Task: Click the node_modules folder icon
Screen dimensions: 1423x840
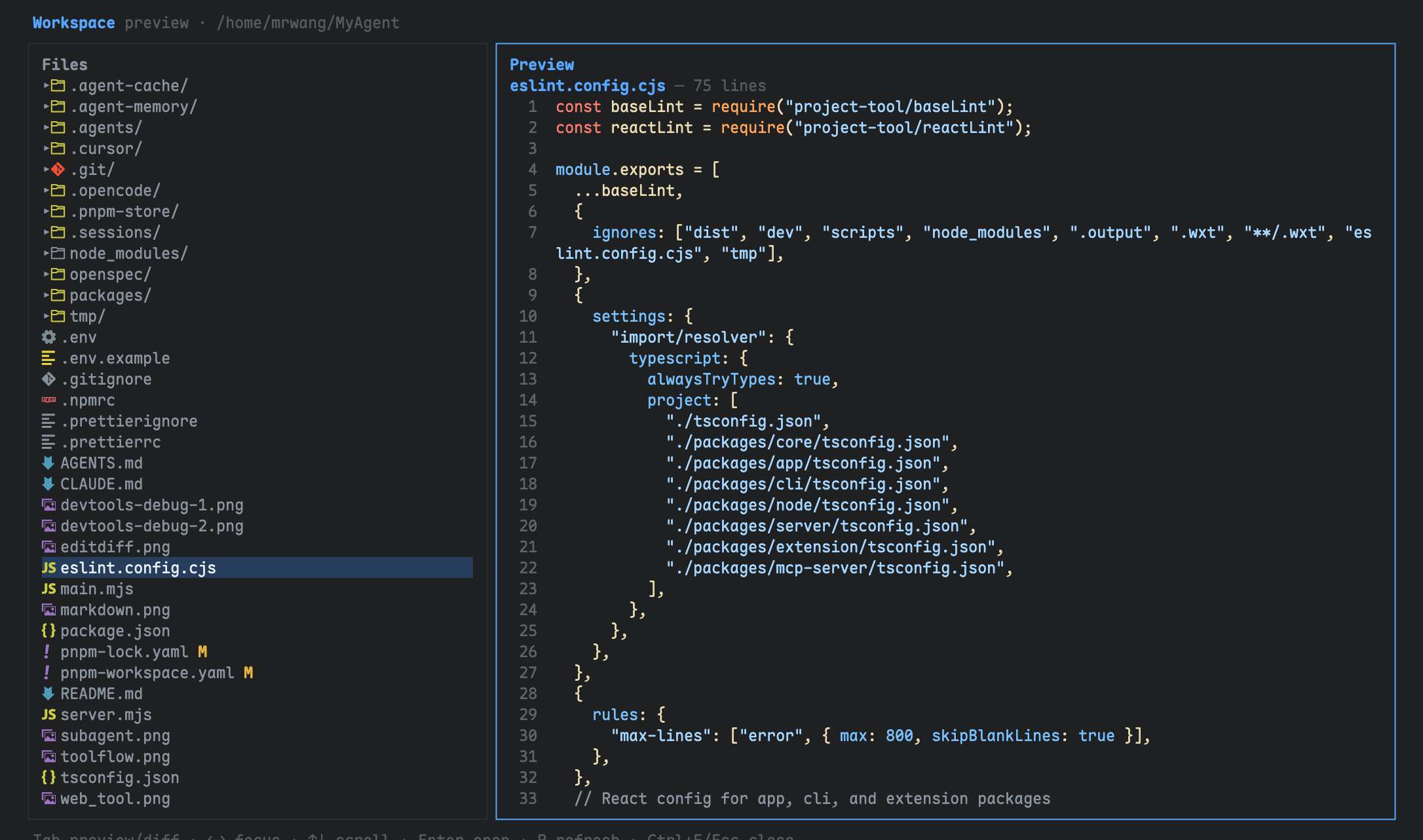Action: (x=58, y=254)
